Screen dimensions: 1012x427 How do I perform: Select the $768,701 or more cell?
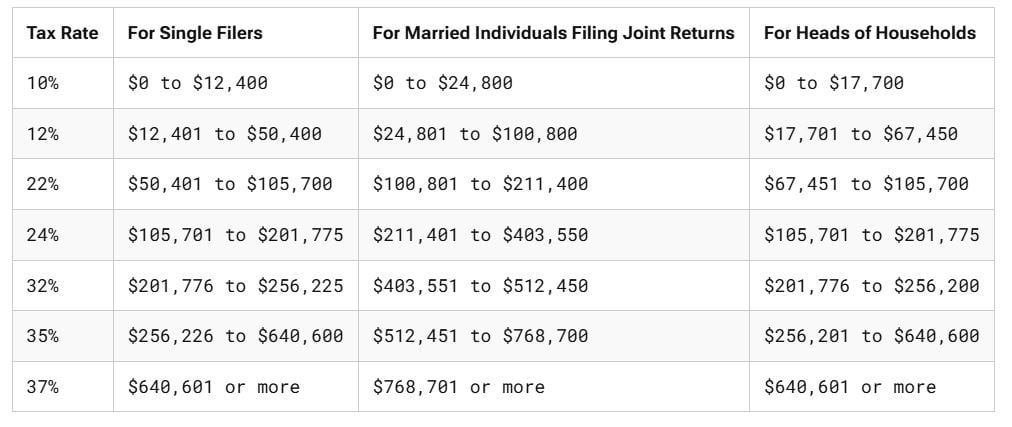[x=459, y=387]
